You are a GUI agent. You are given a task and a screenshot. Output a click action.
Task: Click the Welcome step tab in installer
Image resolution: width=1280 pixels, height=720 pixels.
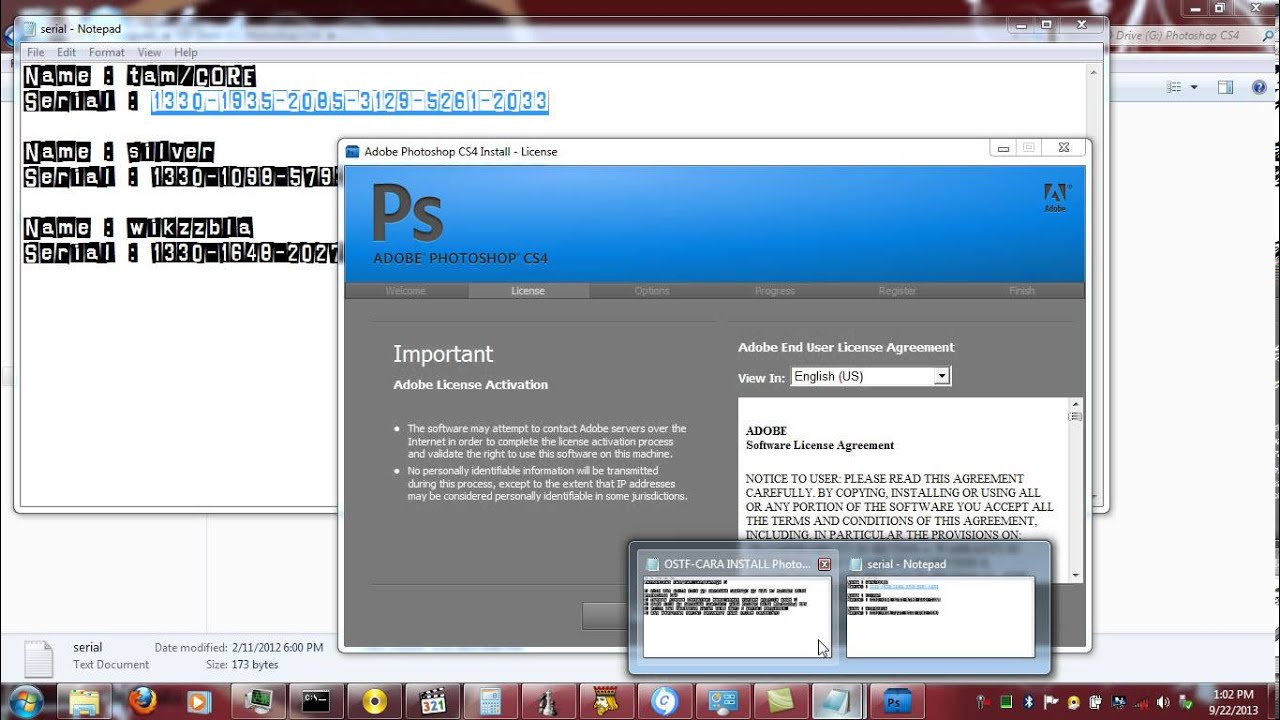coord(405,291)
